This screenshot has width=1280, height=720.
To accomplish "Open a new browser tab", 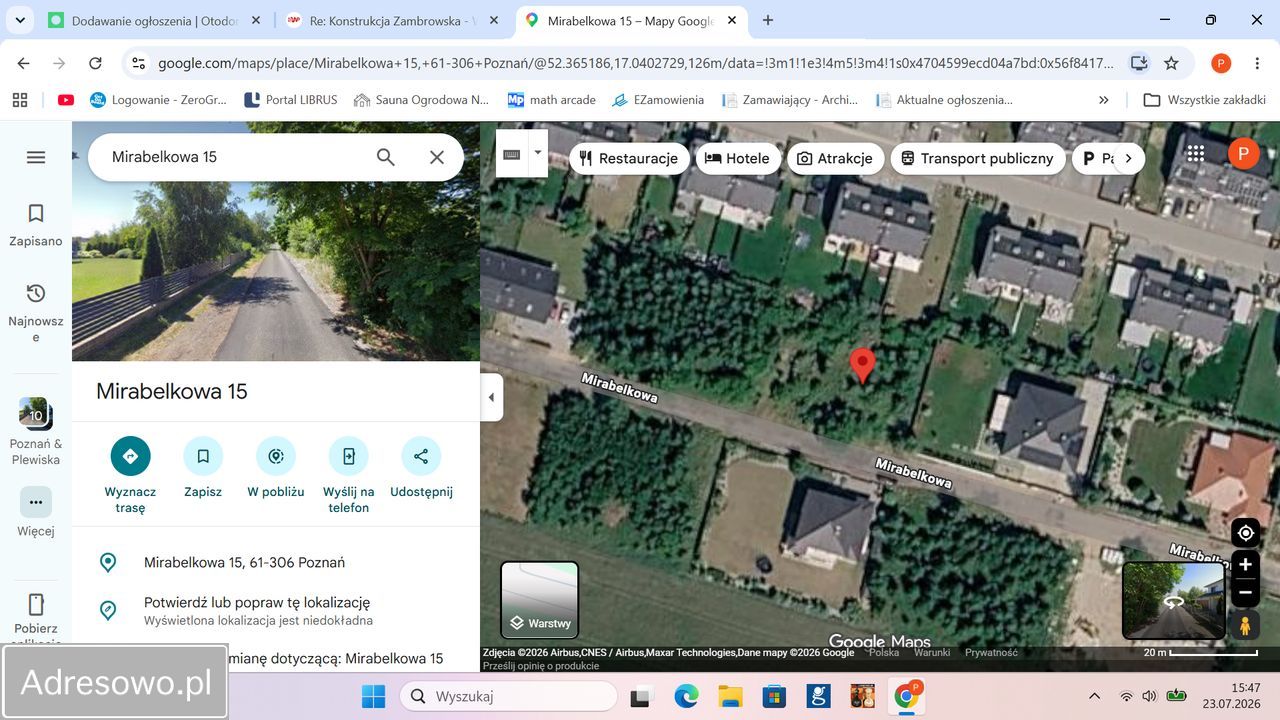I will coord(768,20).
